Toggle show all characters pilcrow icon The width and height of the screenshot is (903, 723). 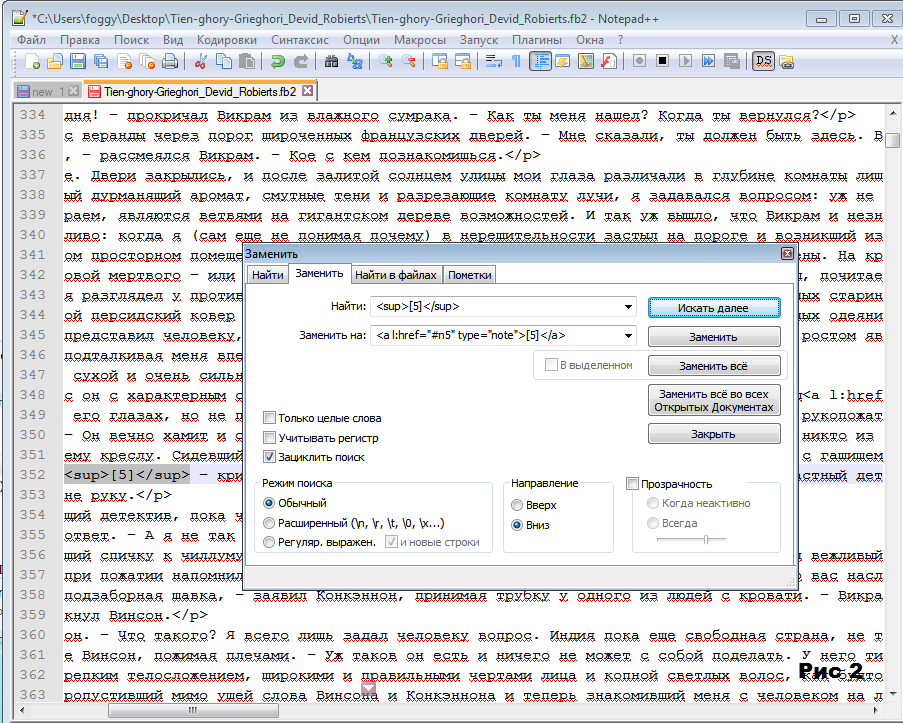[516, 62]
